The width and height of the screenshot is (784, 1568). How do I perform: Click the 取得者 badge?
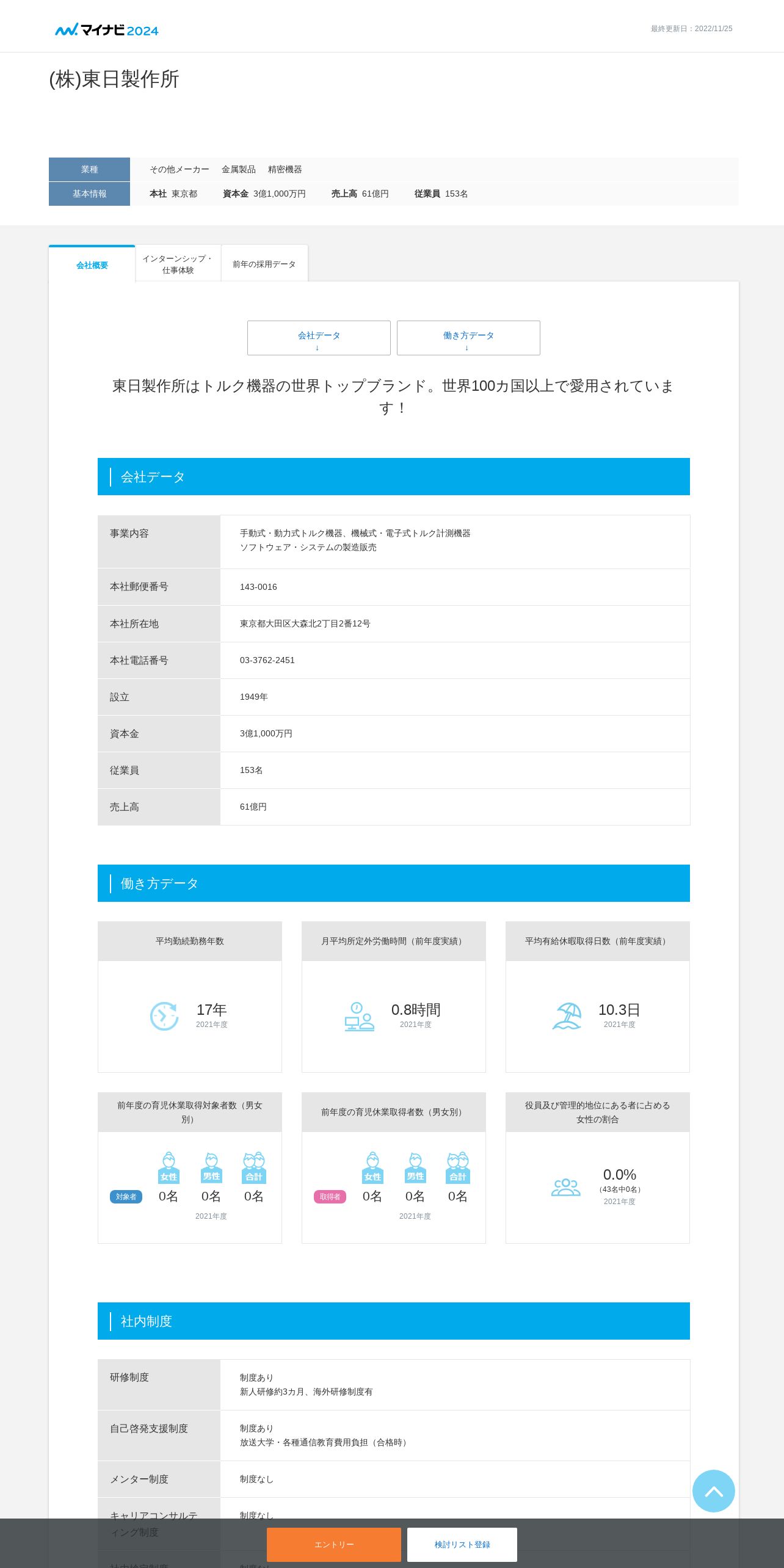(330, 1197)
